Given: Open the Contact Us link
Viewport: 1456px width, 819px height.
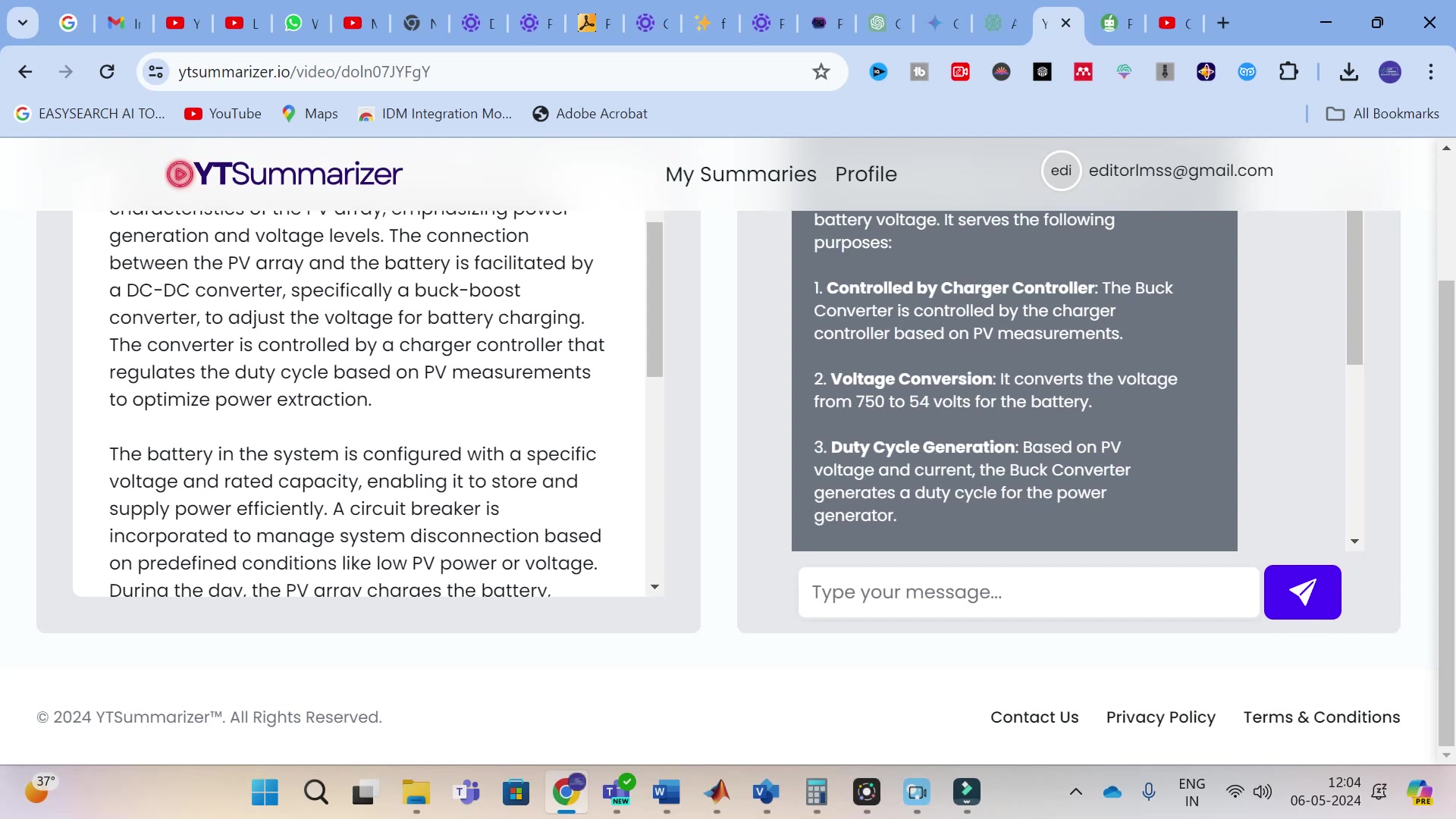Looking at the screenshot, I should (1034, 717).
